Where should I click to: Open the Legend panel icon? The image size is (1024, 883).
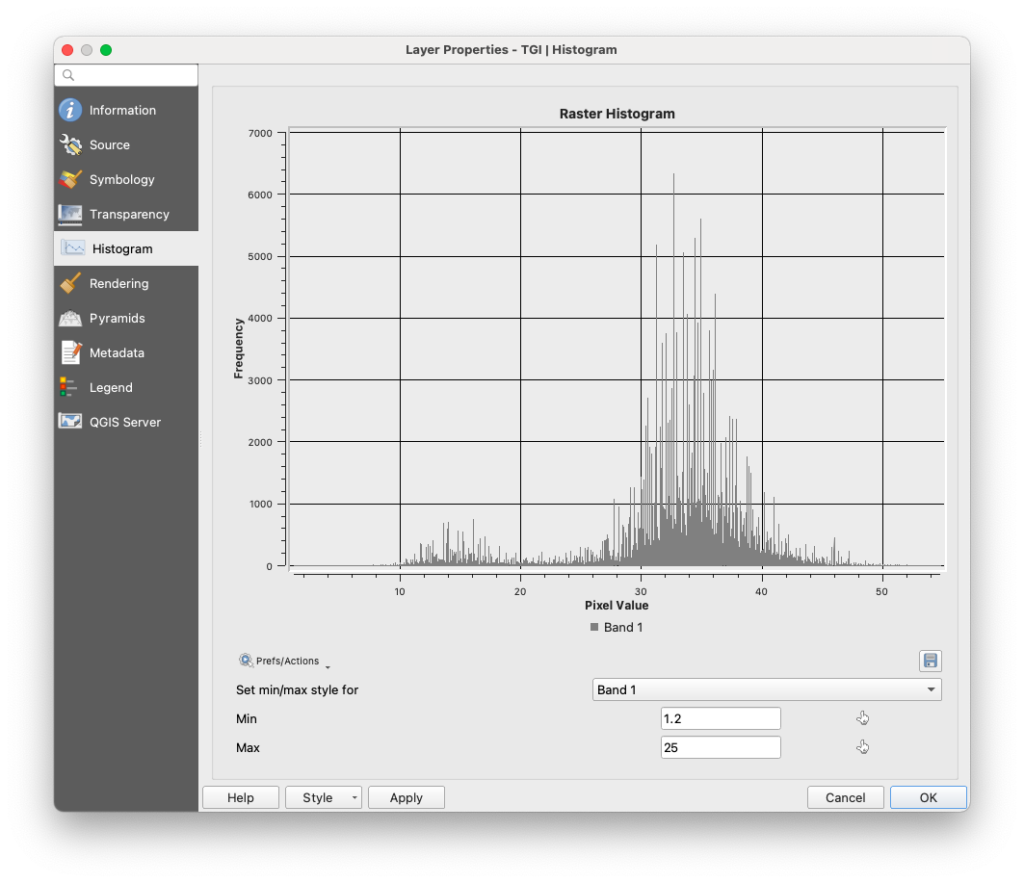click(x=68, y=388)
